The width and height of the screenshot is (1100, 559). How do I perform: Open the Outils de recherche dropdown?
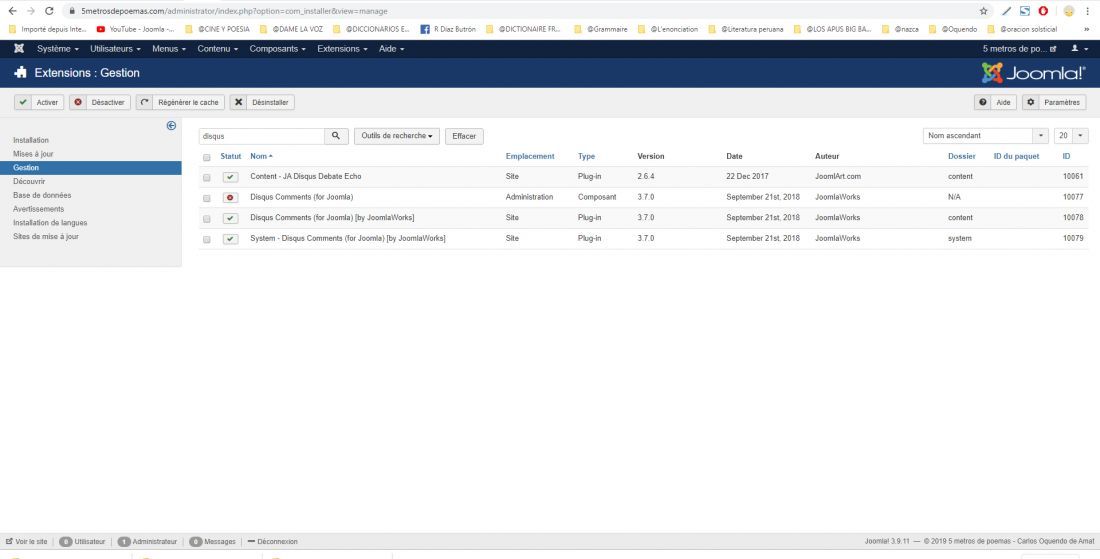tap(396, 136)
